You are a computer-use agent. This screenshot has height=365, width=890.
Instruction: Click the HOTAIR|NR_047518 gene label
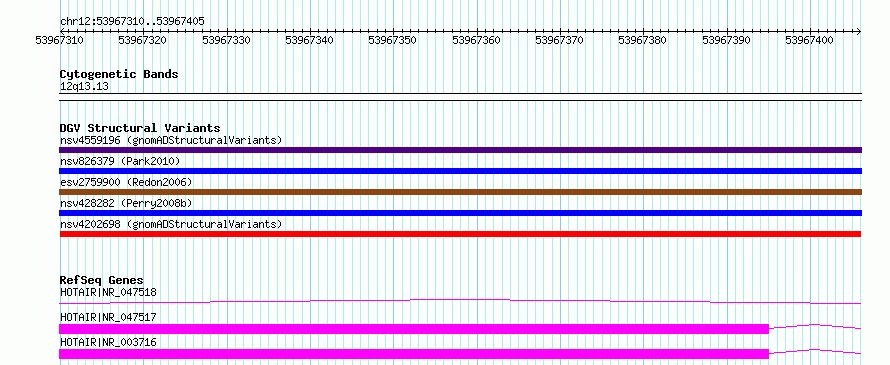108,292
